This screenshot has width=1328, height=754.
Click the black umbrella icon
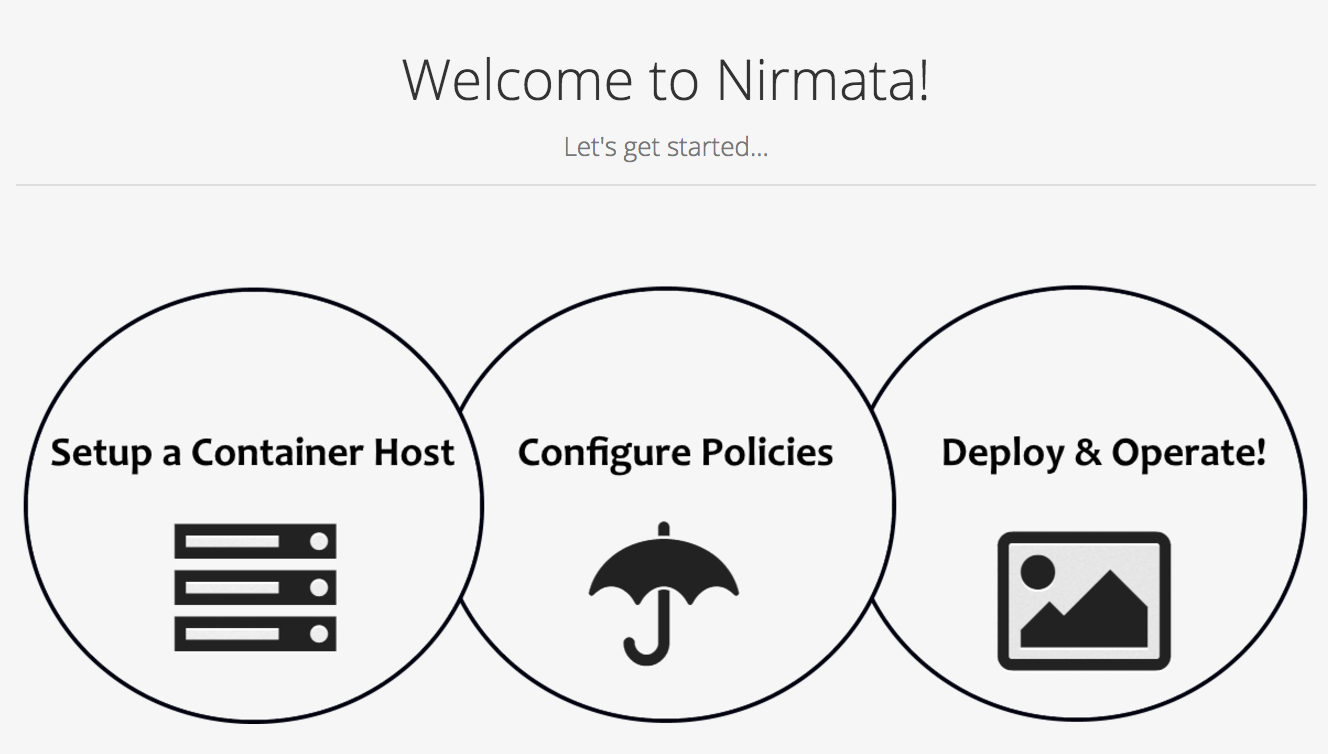[x=664, y=592]
